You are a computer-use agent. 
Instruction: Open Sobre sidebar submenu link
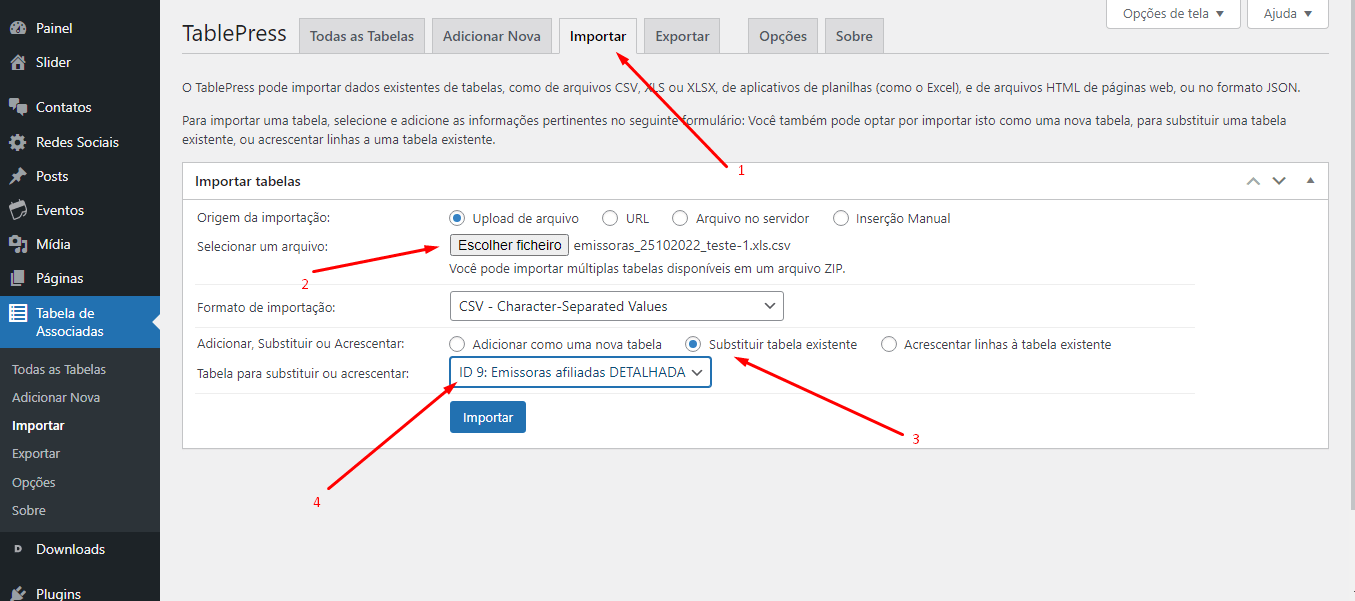pyautogui.click(x=29, y=510)
